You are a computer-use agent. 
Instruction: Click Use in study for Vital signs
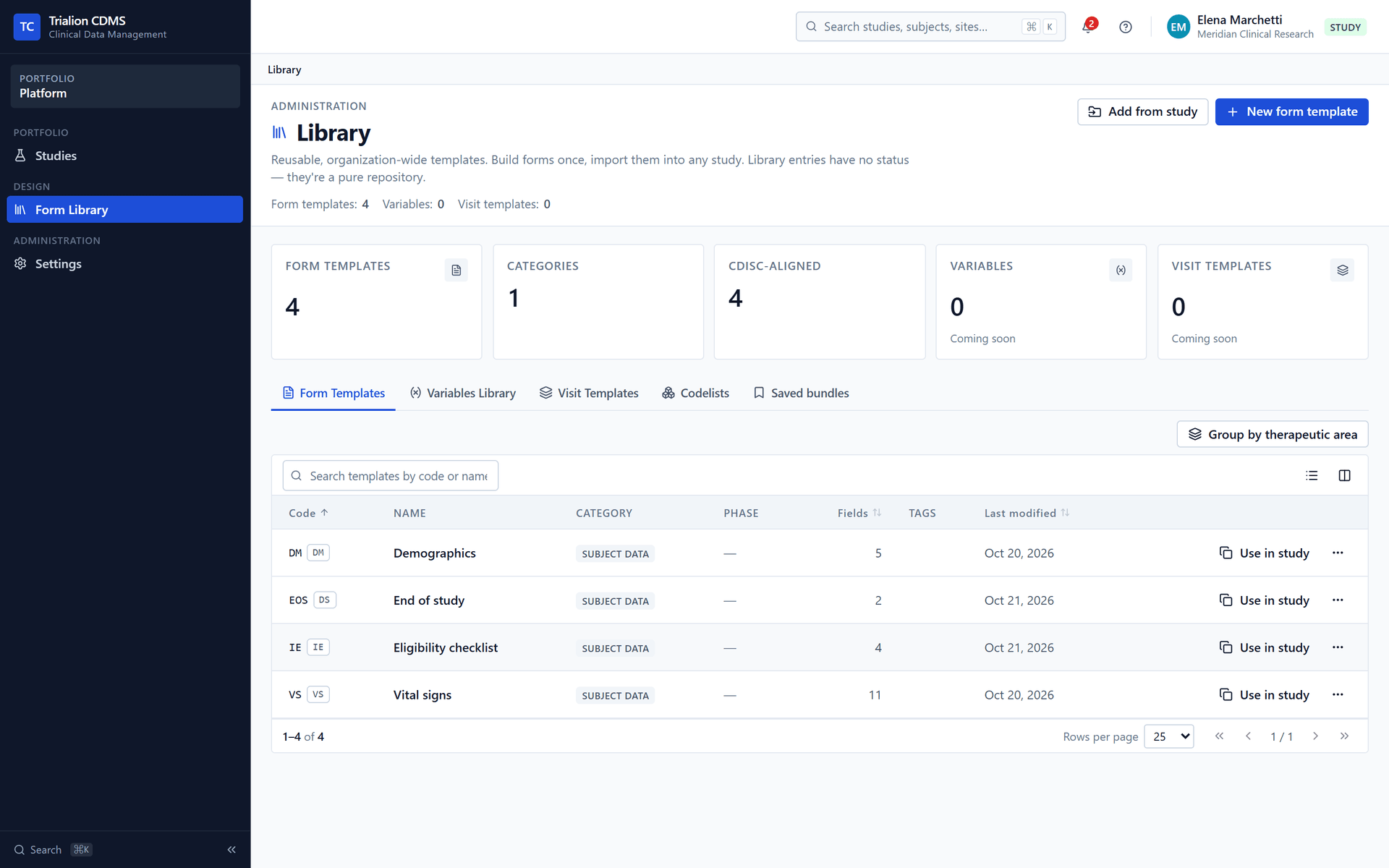(1264, 694)
